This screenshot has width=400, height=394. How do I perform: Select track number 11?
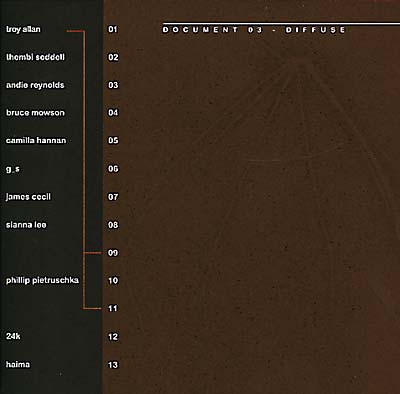pyautogui.click(x=113, y=309)
